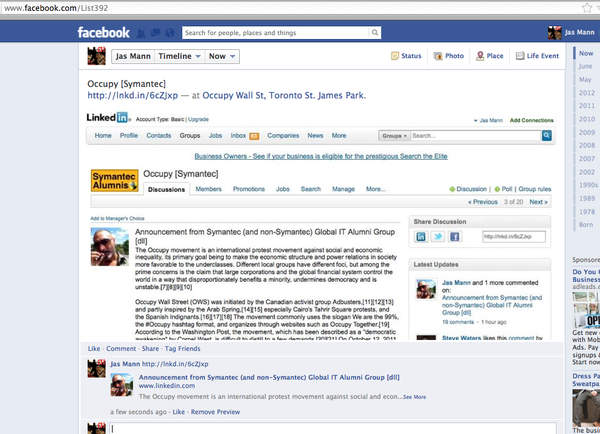Click Tag Friends under the post
This screenshot has height=434, width=600.
point(183,349)
